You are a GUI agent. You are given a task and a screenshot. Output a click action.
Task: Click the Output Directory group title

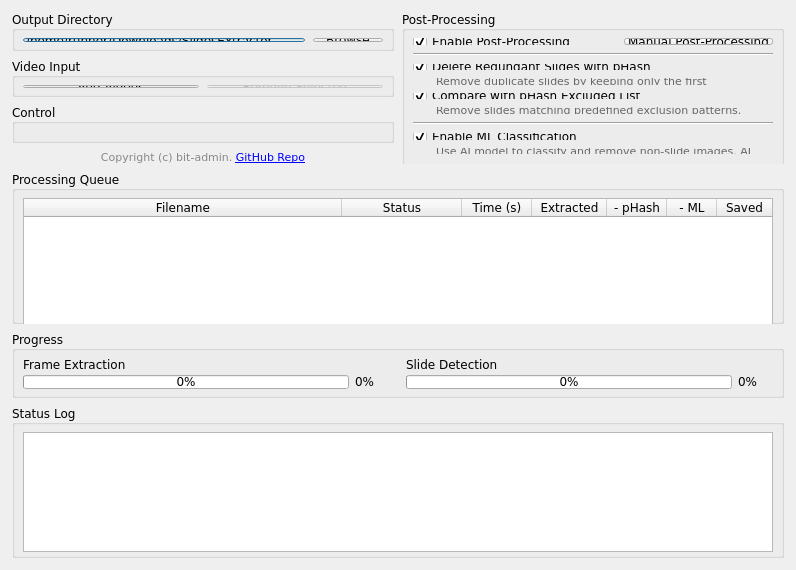(x=62, y=20)
